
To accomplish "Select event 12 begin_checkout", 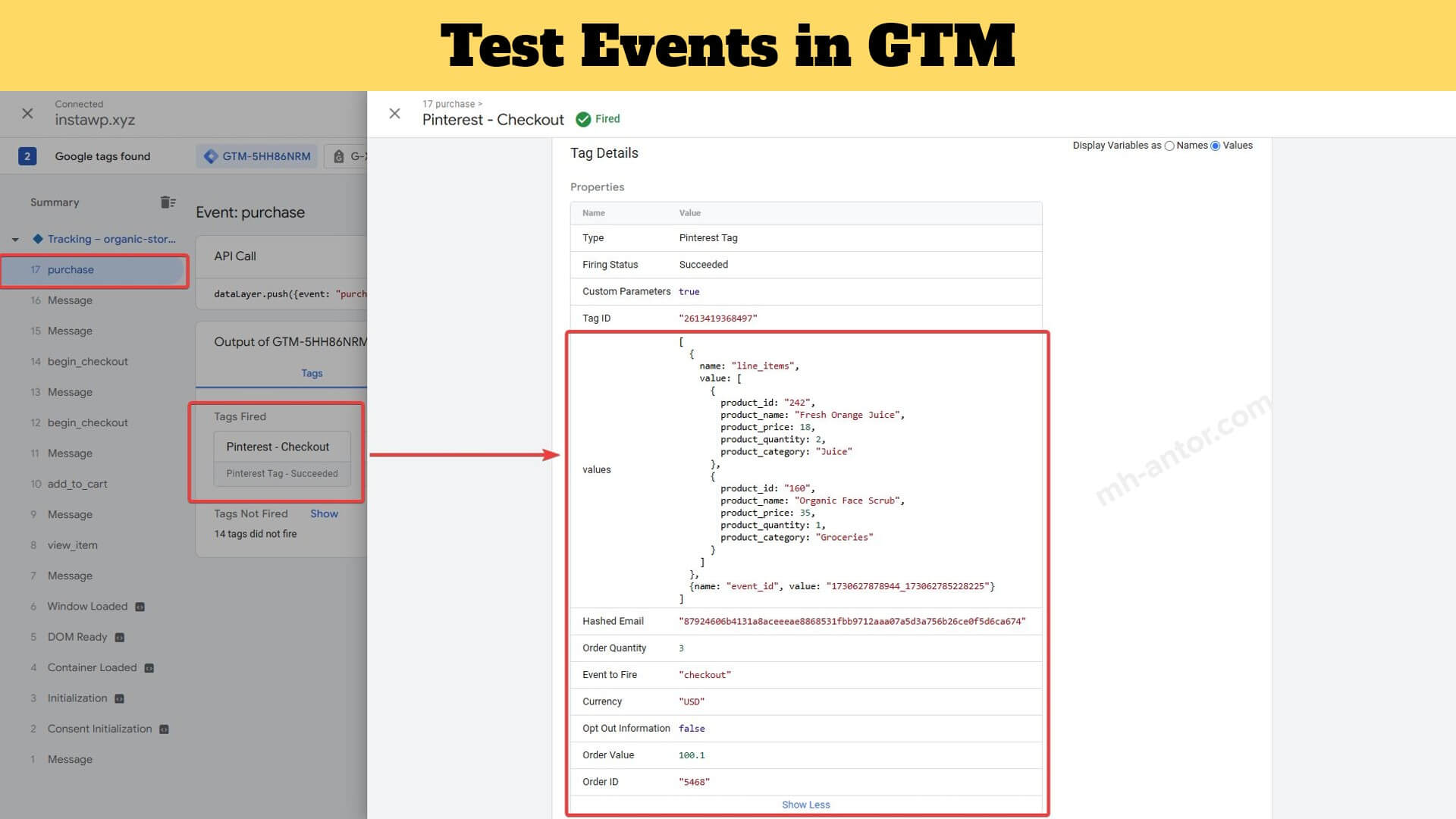I will pyautogui.click(x=94, y=422).
